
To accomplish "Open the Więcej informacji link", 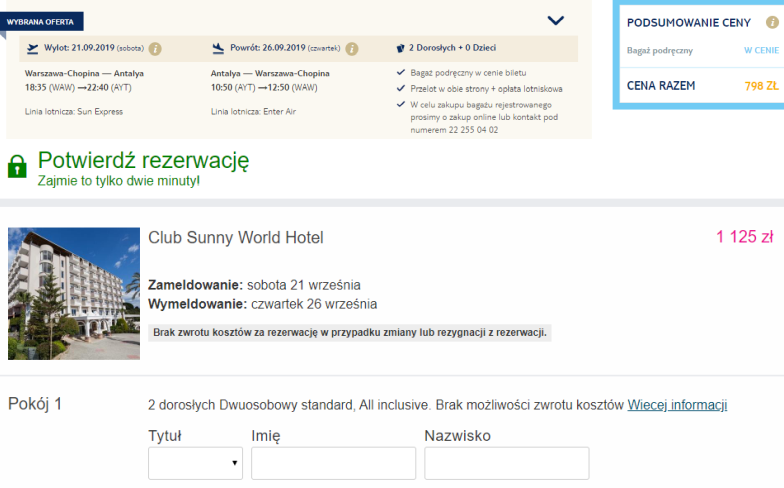I will [x=677, y=404].
